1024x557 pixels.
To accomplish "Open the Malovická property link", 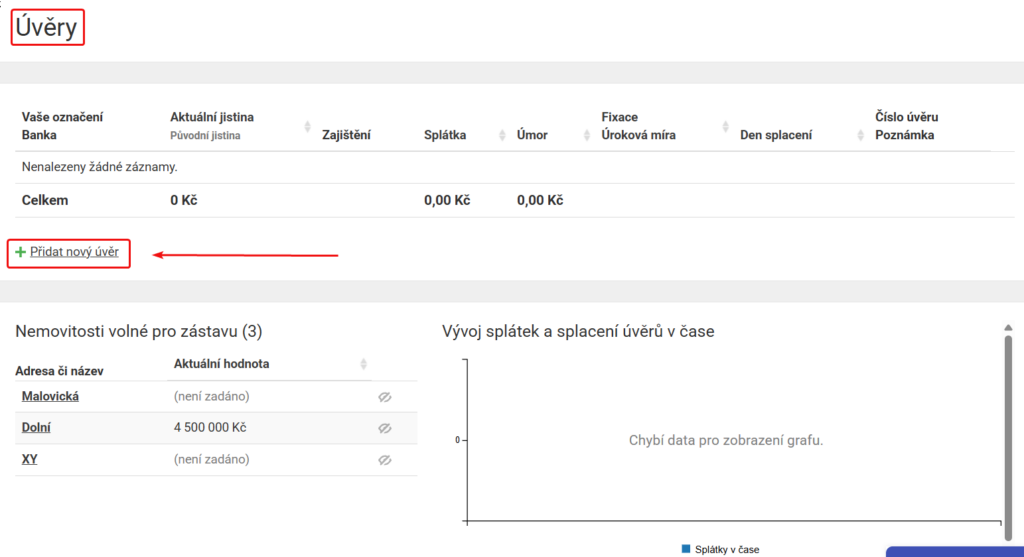I will coord(50,396).
